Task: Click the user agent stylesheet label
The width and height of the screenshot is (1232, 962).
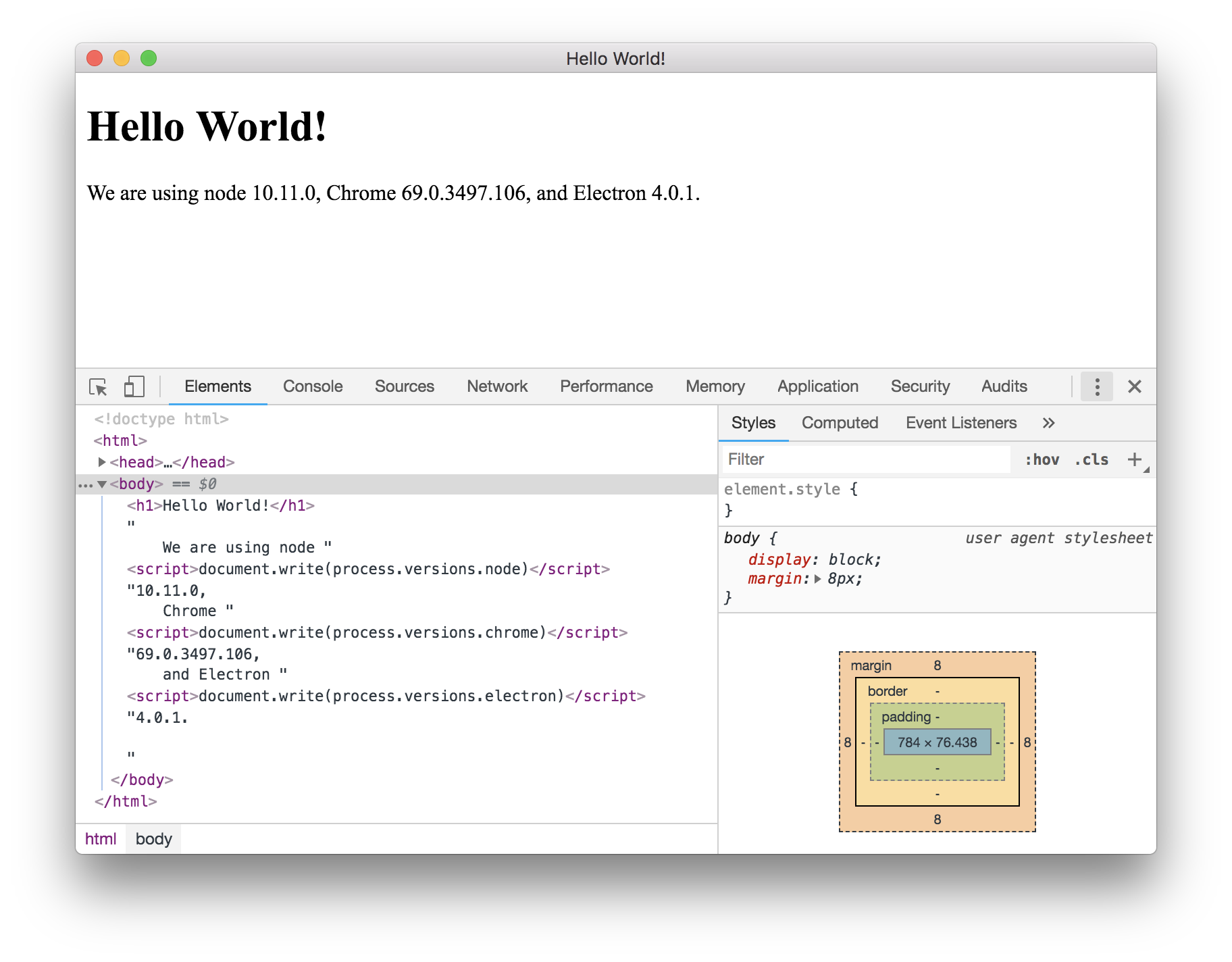Action: coord(1058,538)
